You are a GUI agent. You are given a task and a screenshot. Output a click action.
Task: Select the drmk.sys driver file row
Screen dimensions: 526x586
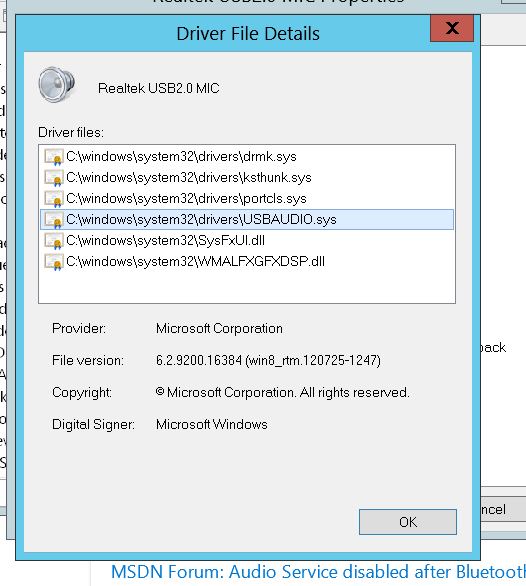click(247, 156)
